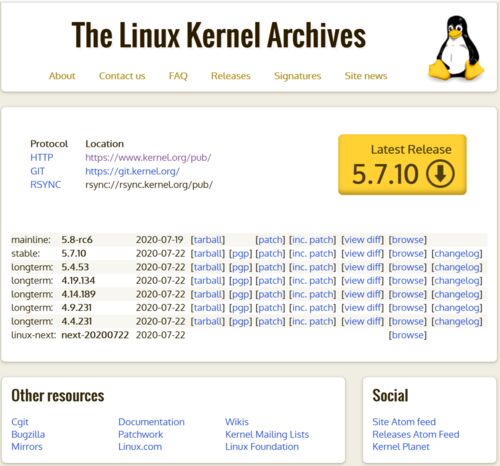Download the mainline 5.8-rc6 tarball
The width and height of the screenshot is (500, 466).
click(208, 240)
